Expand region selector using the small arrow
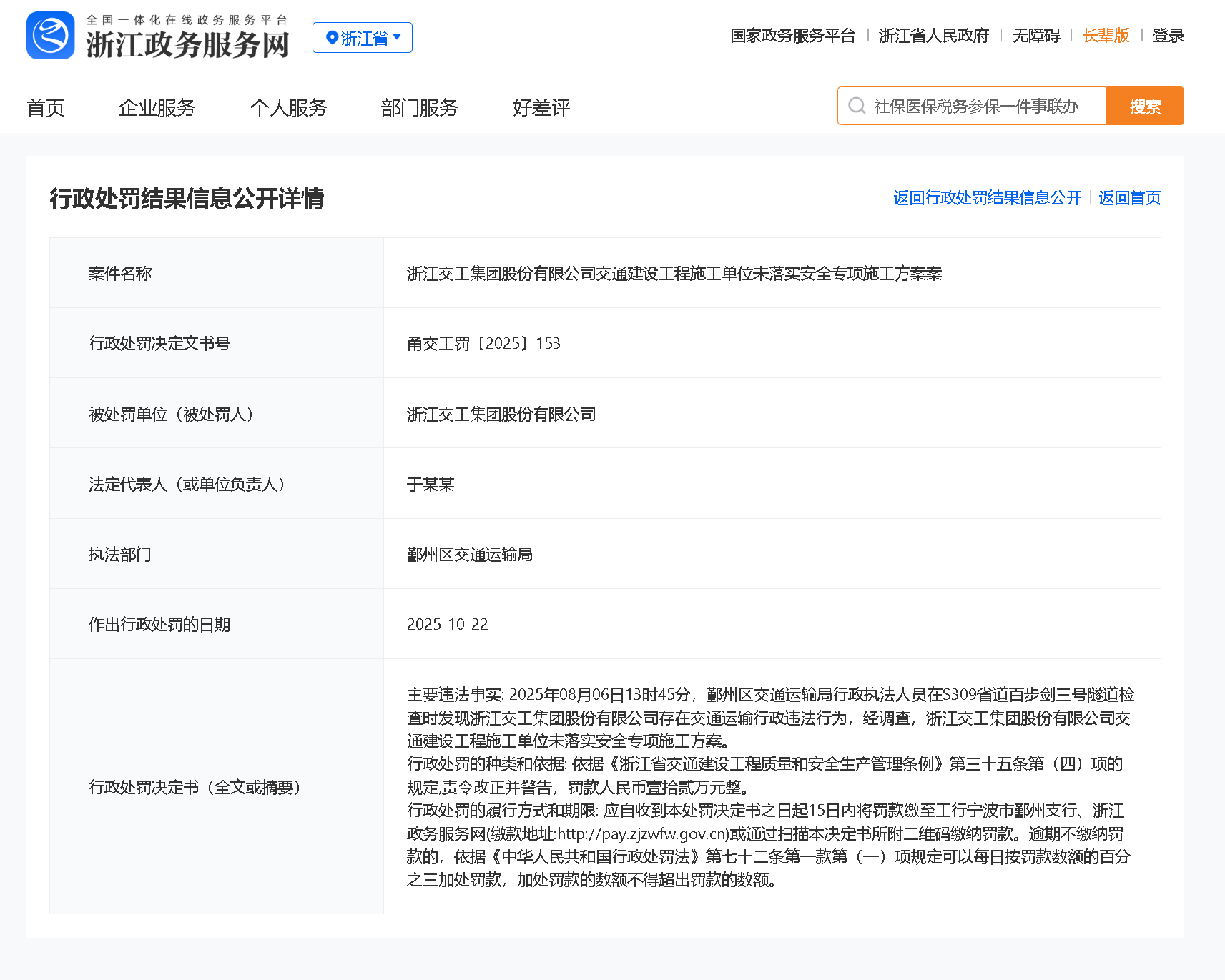The height and width of the screenshot is (980, 1225). (398, 37)
